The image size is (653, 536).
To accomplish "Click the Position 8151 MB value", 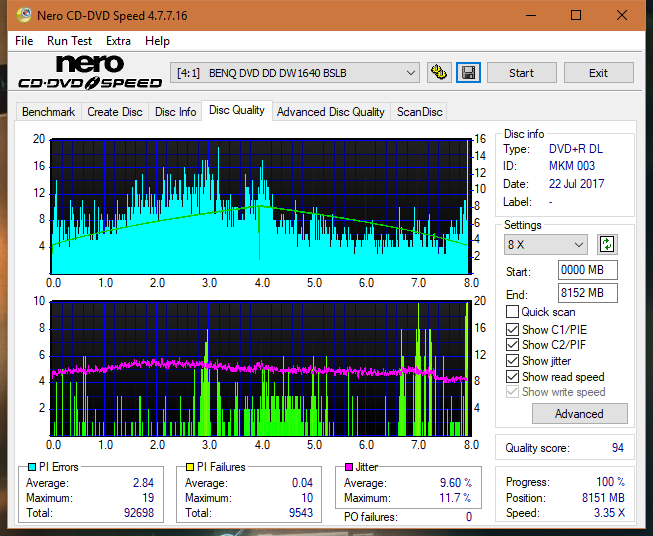I will tap(603, 498).
